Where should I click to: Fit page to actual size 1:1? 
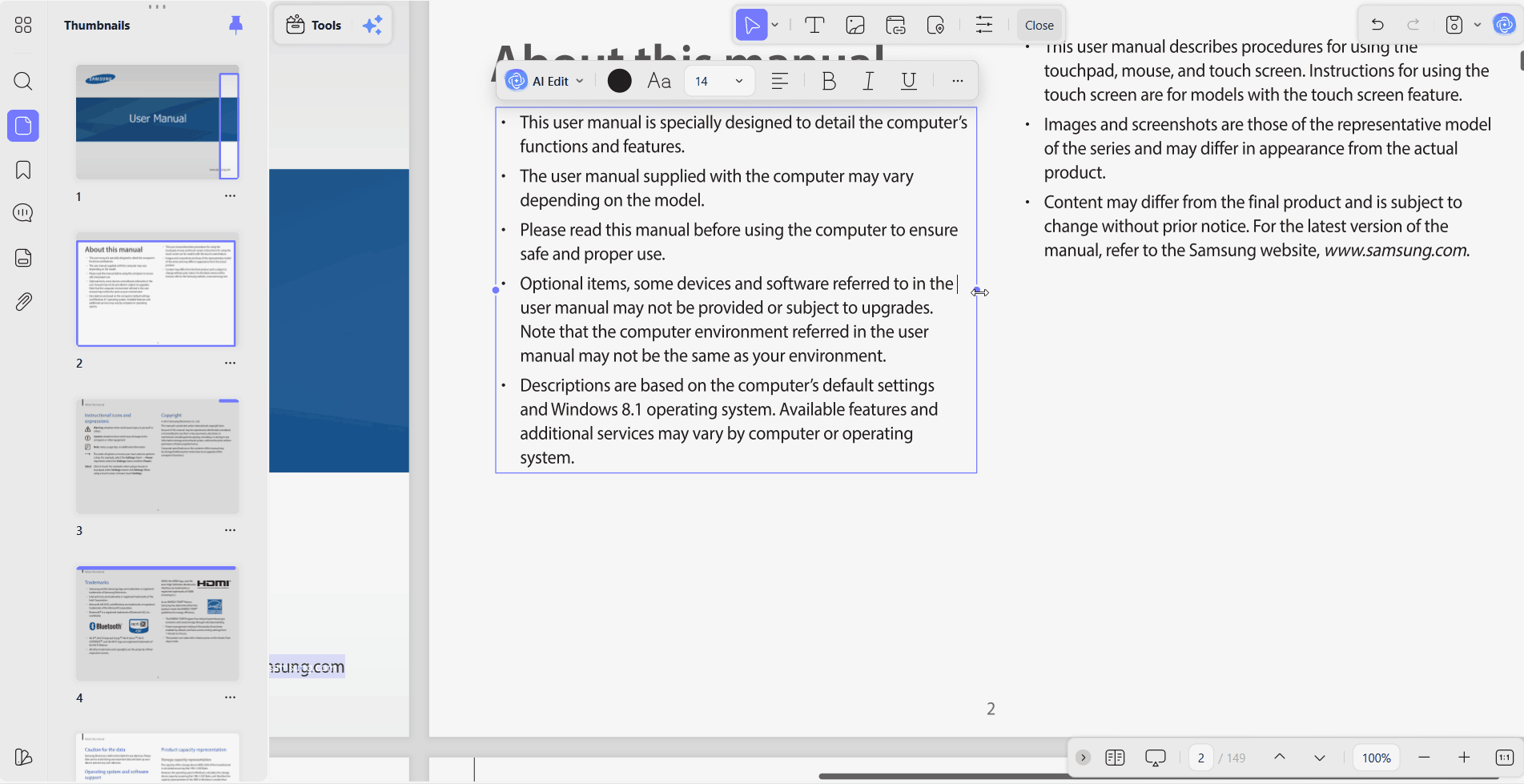(x=1504, y=758)
